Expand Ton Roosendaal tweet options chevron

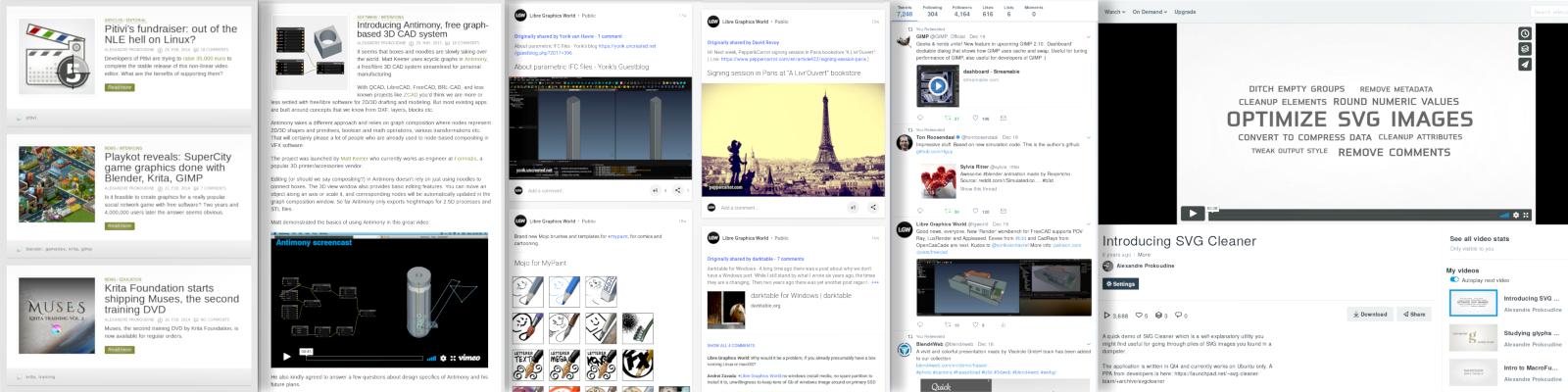point(1088,137)
